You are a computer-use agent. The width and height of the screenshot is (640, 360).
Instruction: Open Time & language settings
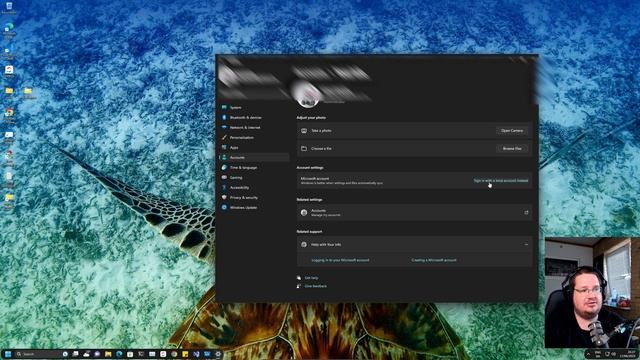pyautogui.click(x=254, y=167)
